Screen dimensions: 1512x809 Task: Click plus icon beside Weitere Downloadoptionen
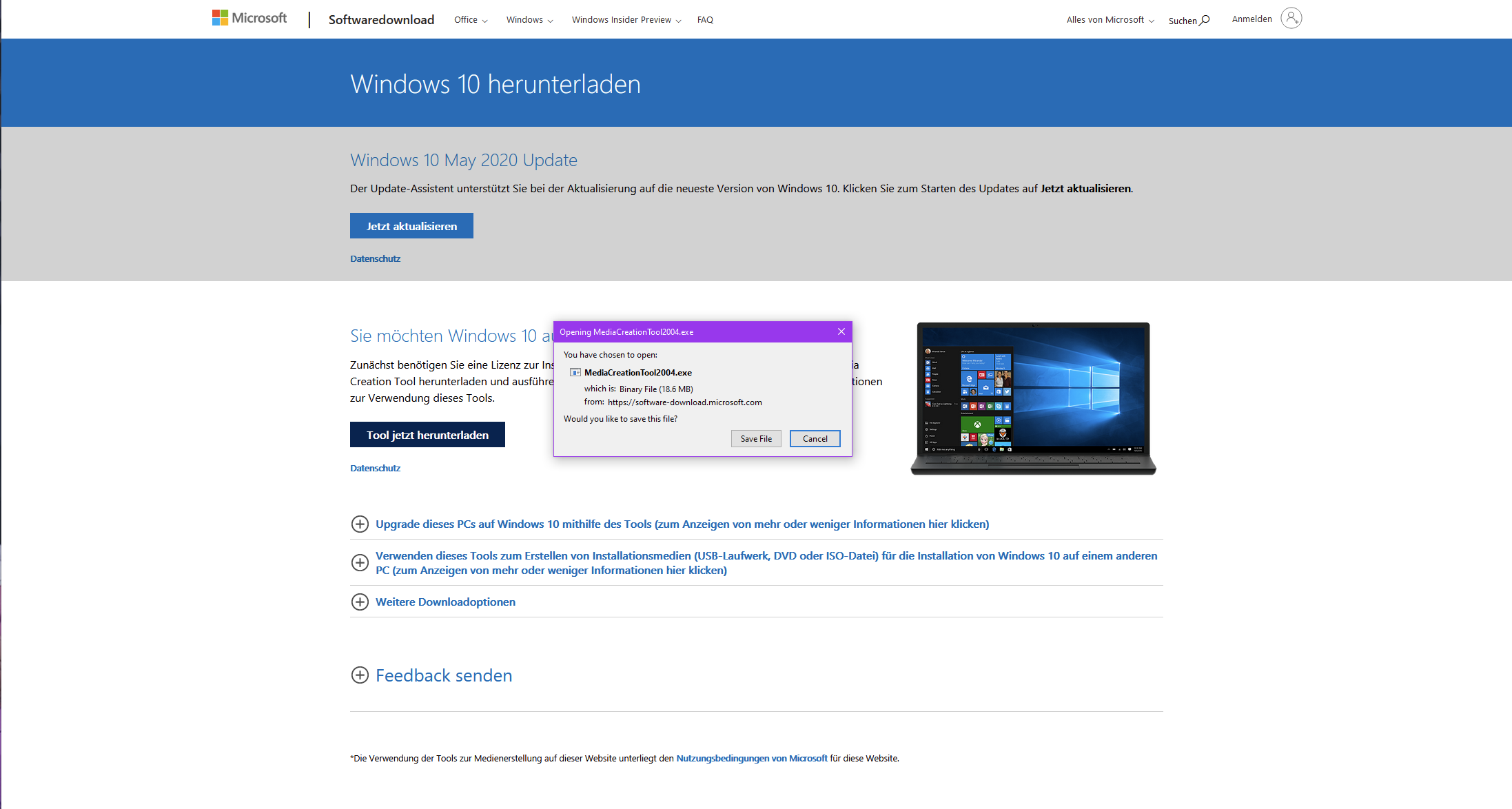click(x=360, y=602)
